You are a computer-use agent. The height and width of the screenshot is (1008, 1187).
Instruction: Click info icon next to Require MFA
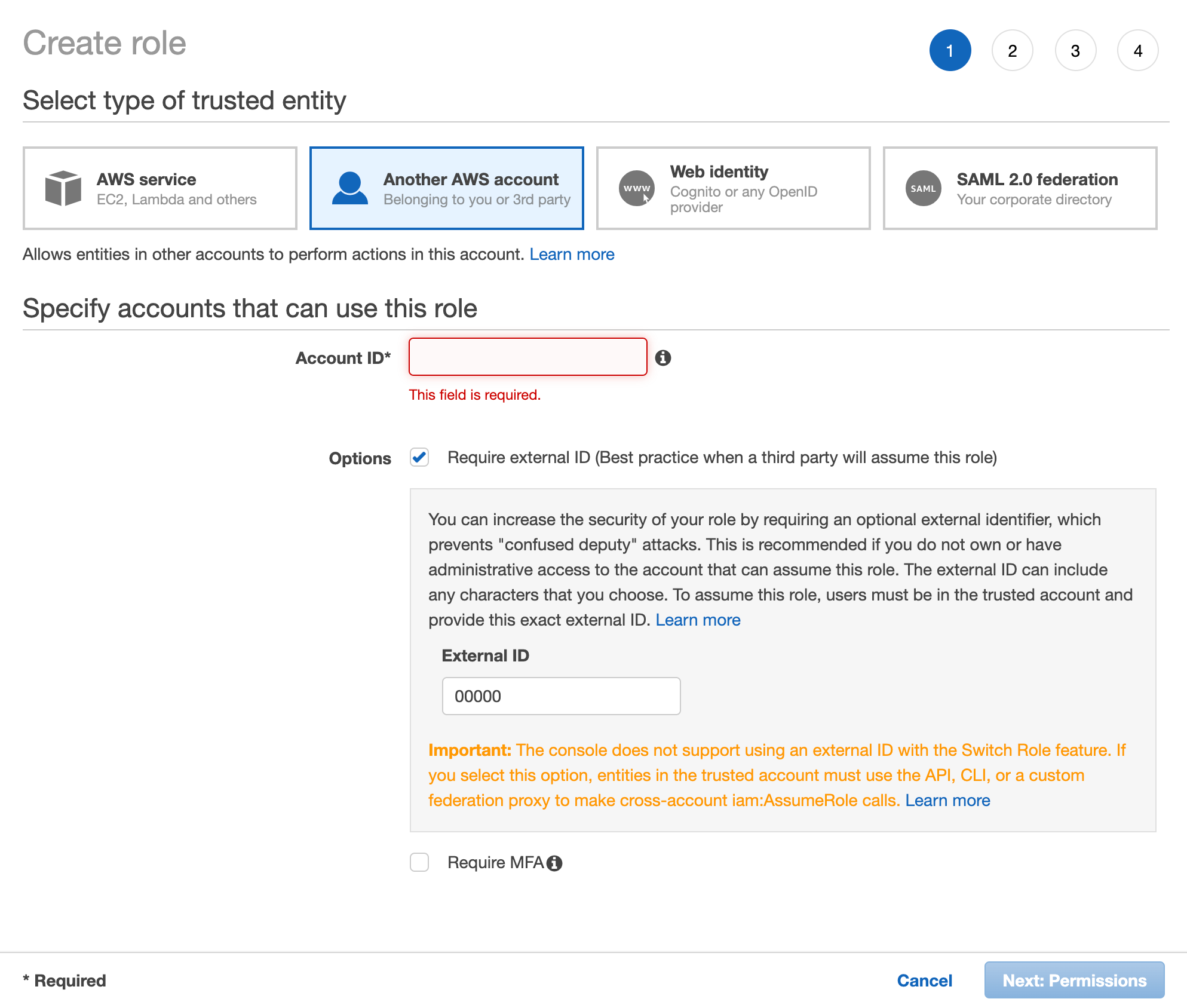tap(555, 863)
